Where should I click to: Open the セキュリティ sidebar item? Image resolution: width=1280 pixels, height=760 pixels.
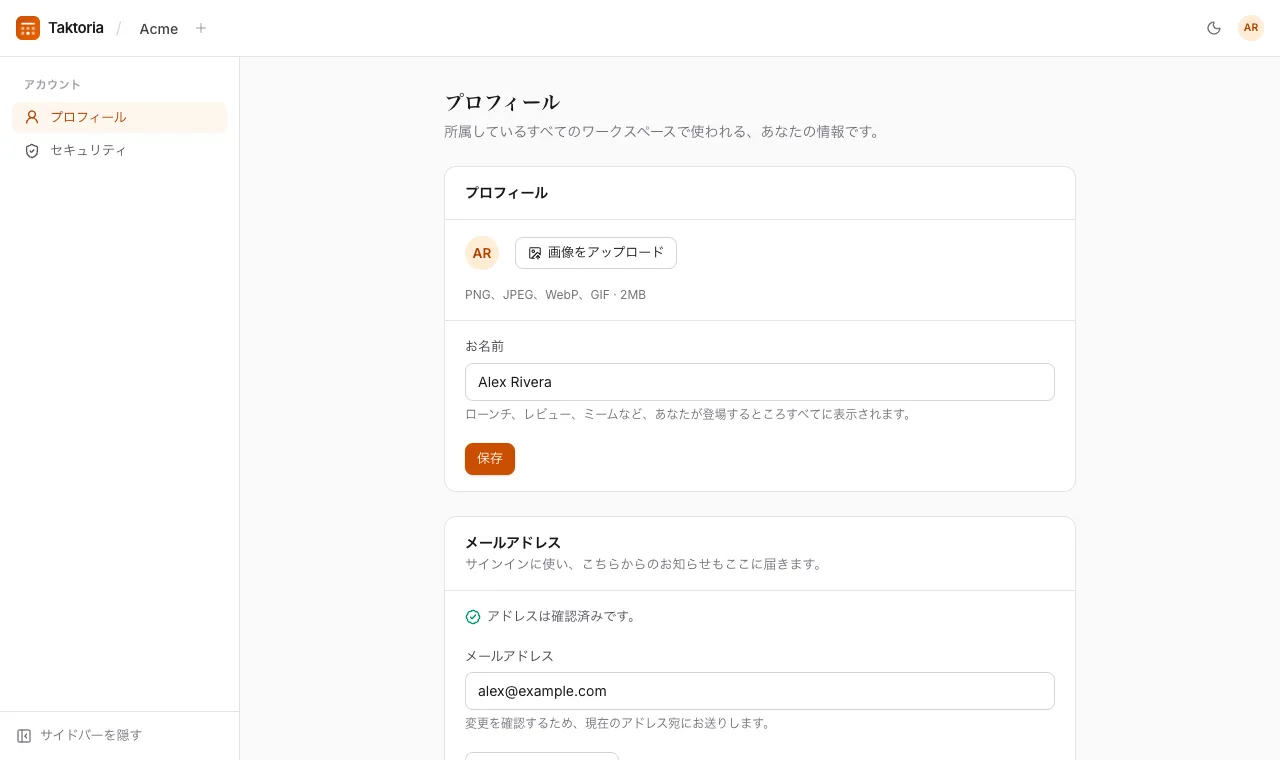[120, 150]
